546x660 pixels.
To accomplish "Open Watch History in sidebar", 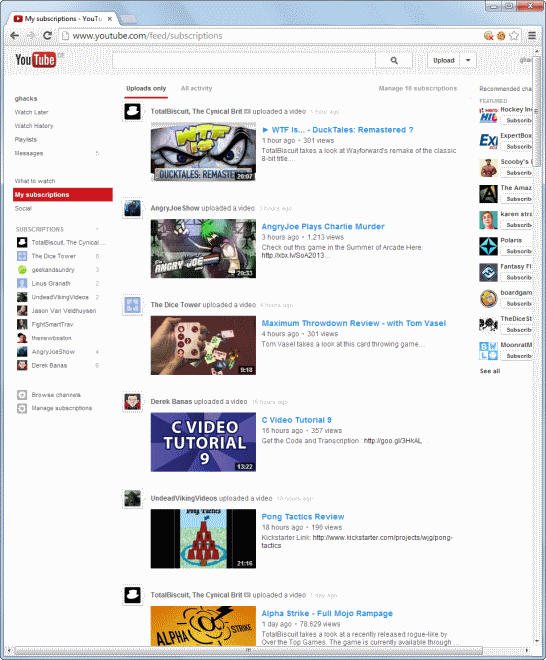I will [34, 126].
